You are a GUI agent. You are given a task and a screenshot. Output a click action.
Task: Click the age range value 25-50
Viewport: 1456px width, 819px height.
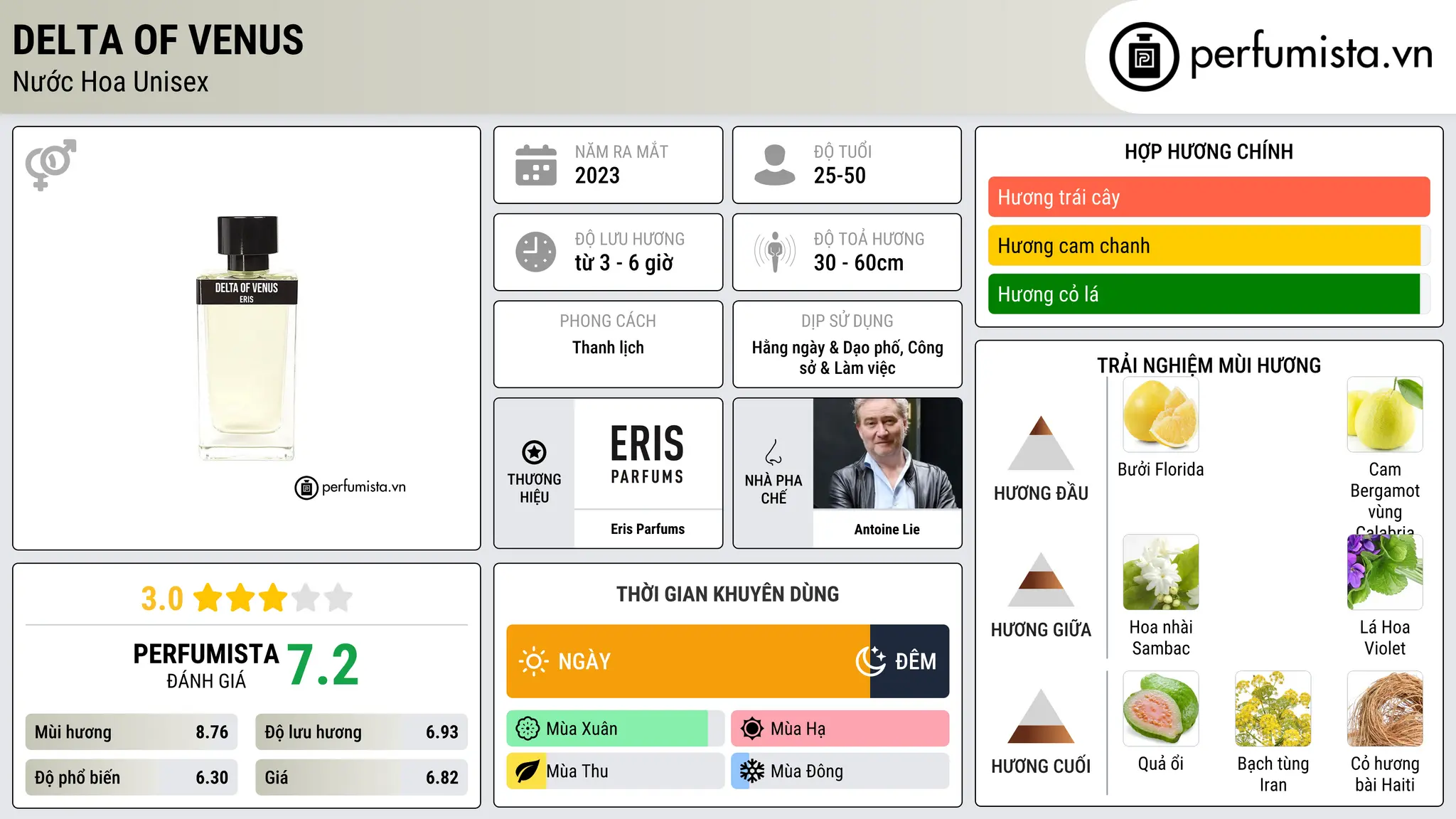point(840,176)
